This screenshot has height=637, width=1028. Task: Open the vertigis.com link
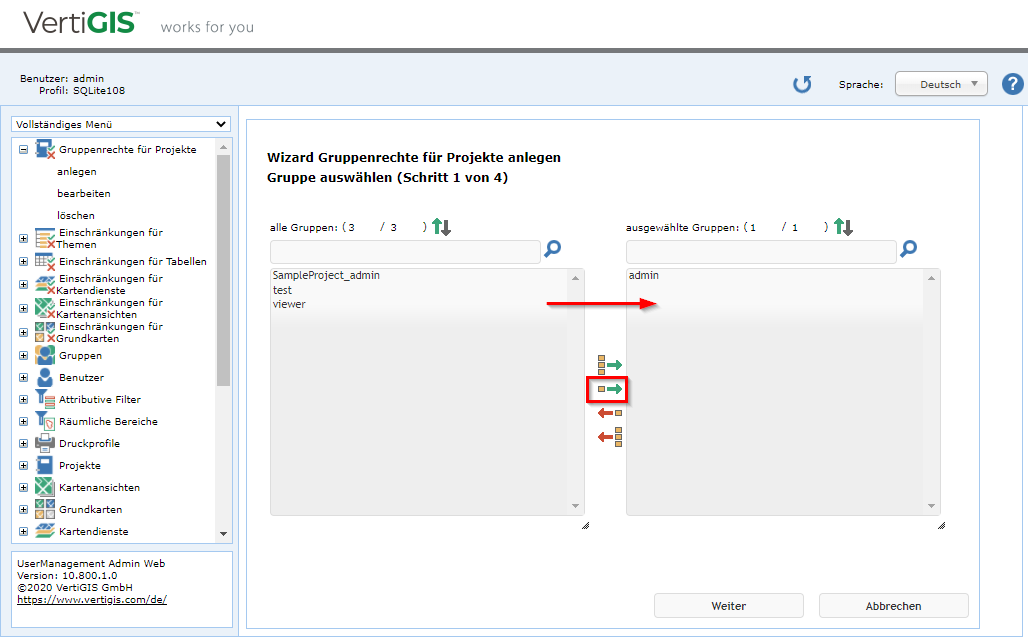tap(92, 600)
